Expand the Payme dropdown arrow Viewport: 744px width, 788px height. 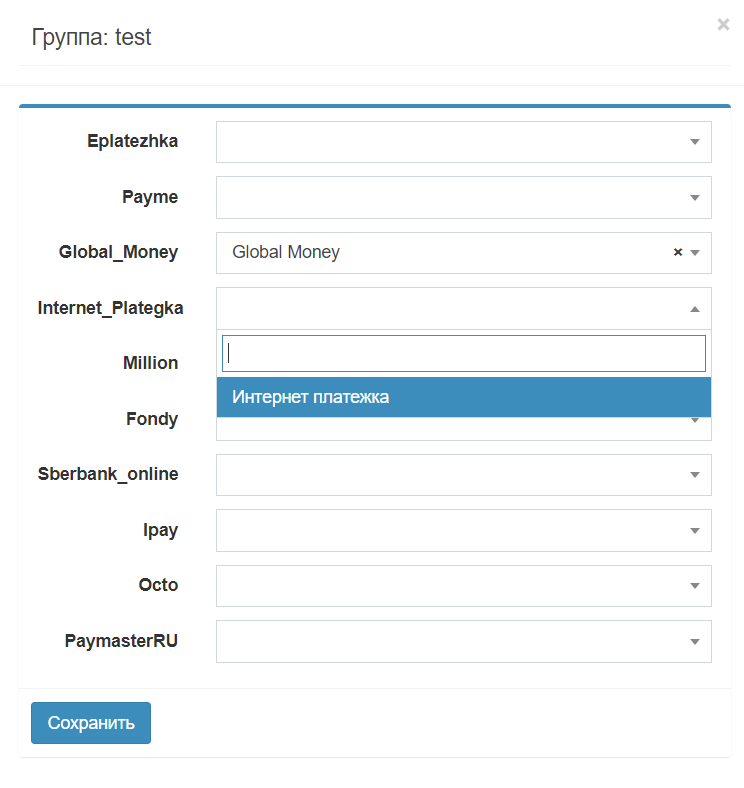click(x=695, y=198)
